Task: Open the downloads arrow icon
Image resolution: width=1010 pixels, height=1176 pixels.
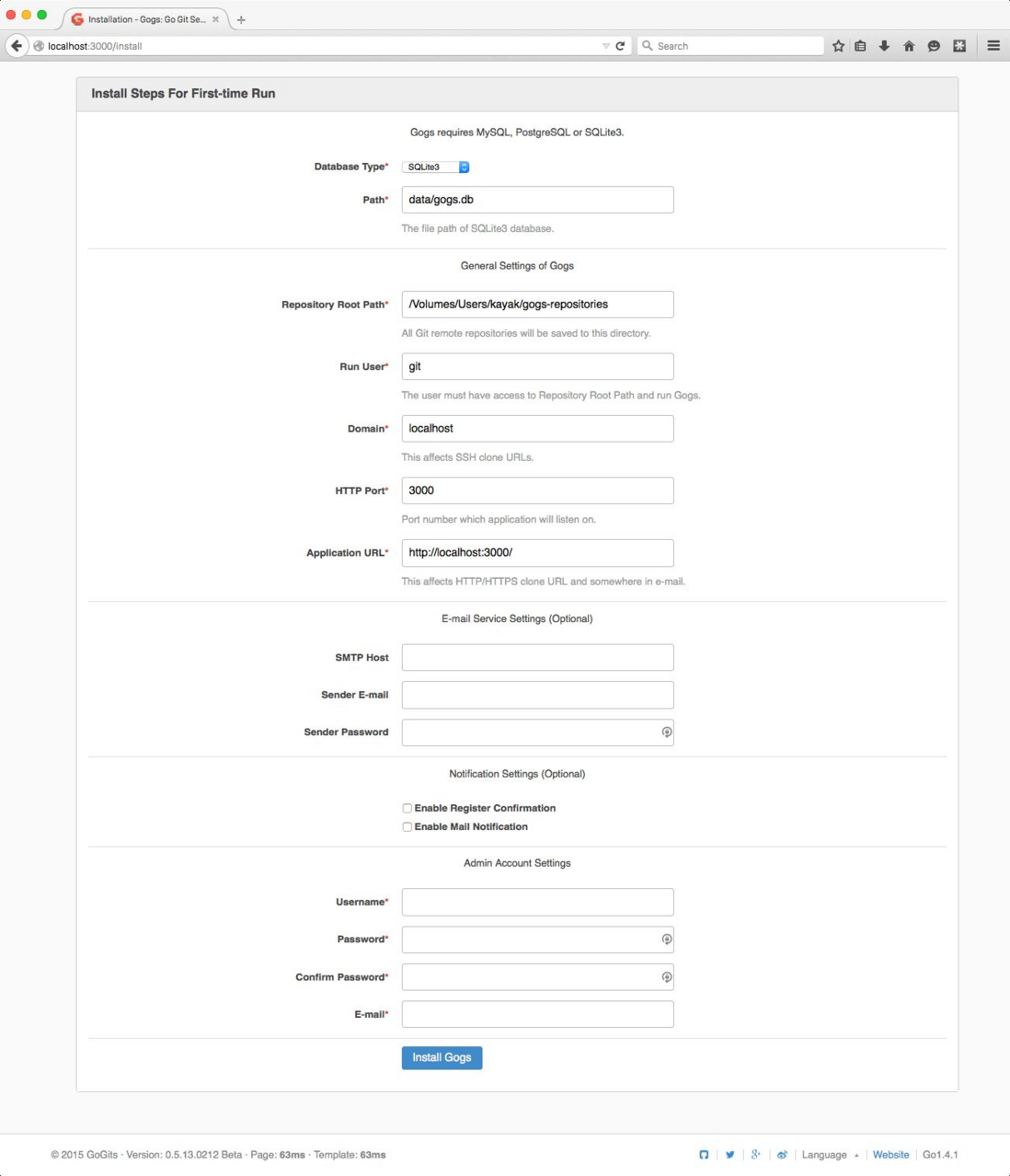Action: point(884,45)
